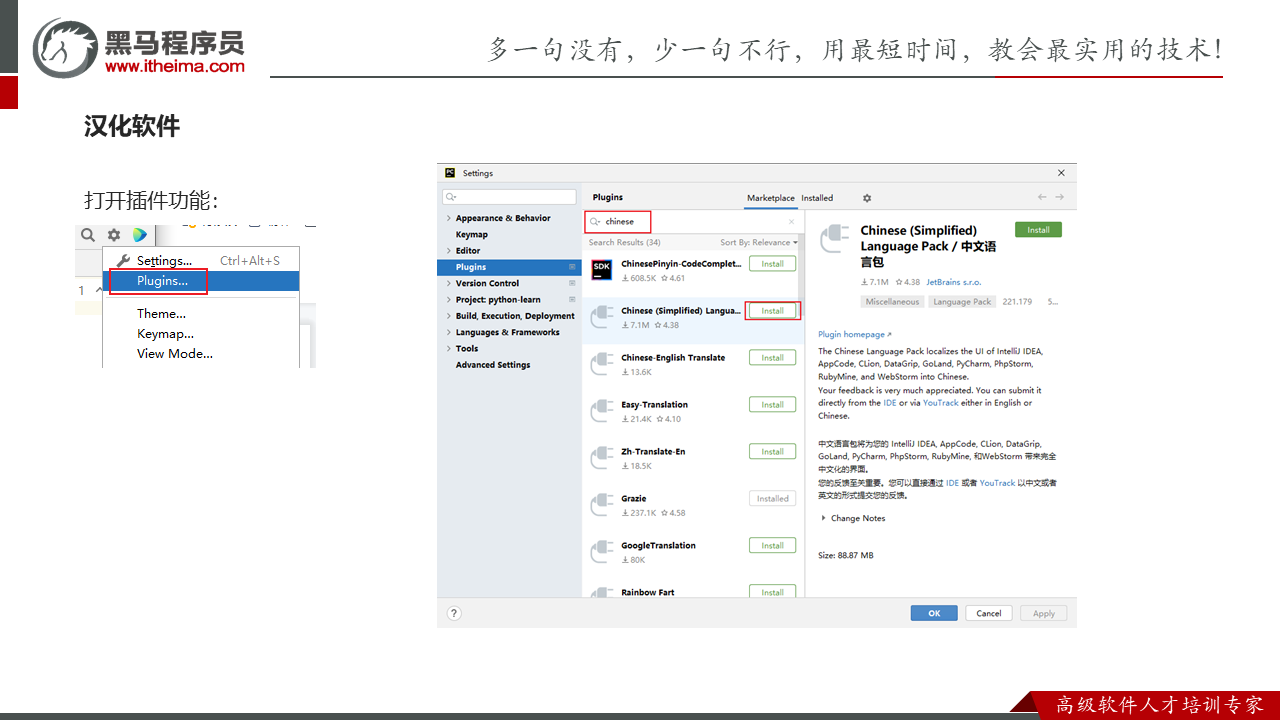Click the magnifier search icon in IDE toolbar
The width and height of the screenshot is (1280, 720).
click(x=88, y=235)
